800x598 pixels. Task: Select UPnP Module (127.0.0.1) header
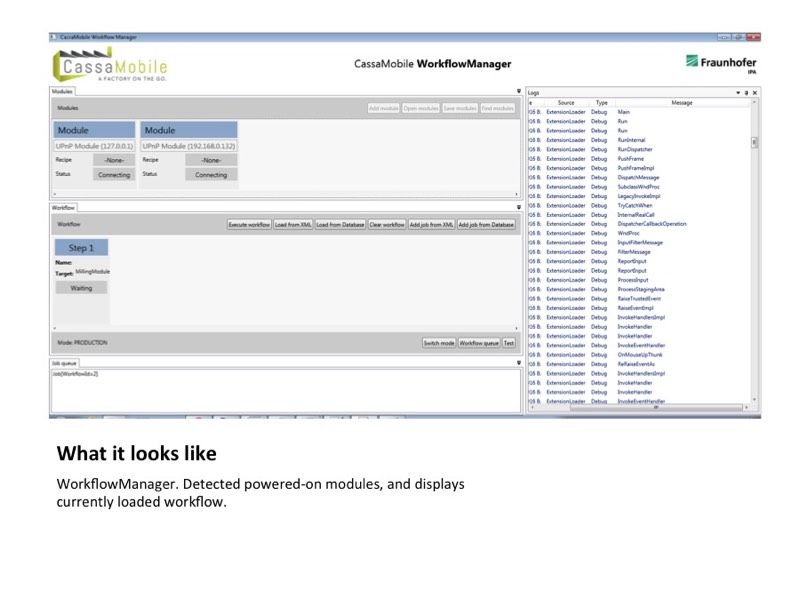coord(94,130)
